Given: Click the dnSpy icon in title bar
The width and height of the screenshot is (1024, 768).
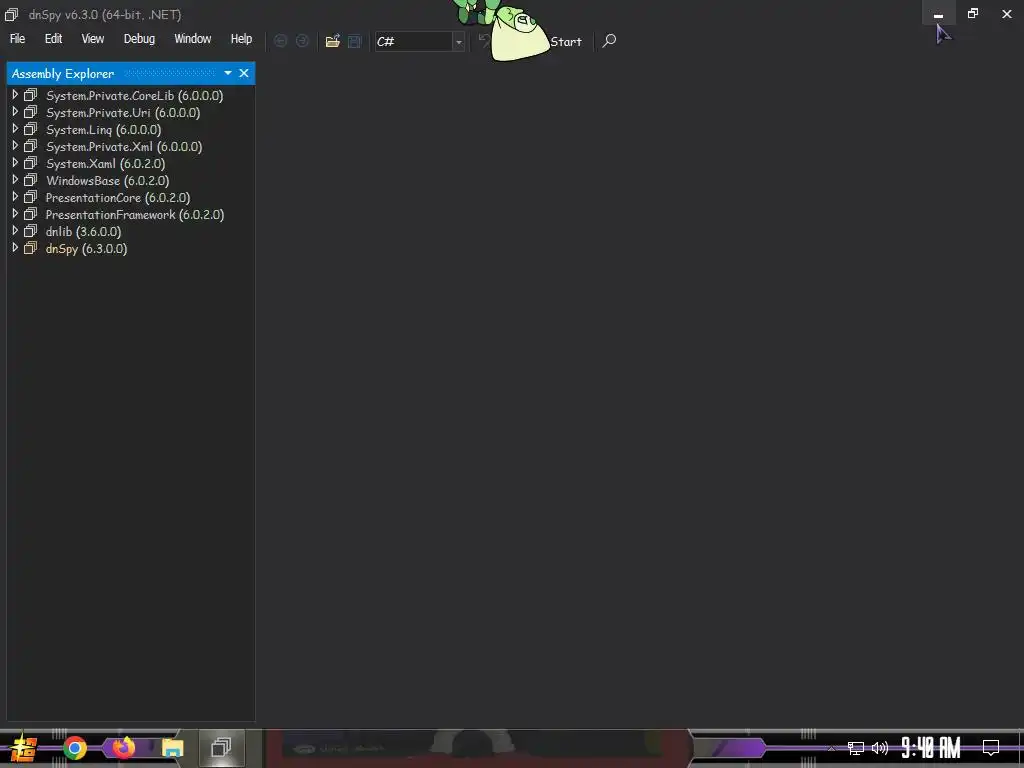Looking at the screenshot, I should tap(11, 14).
